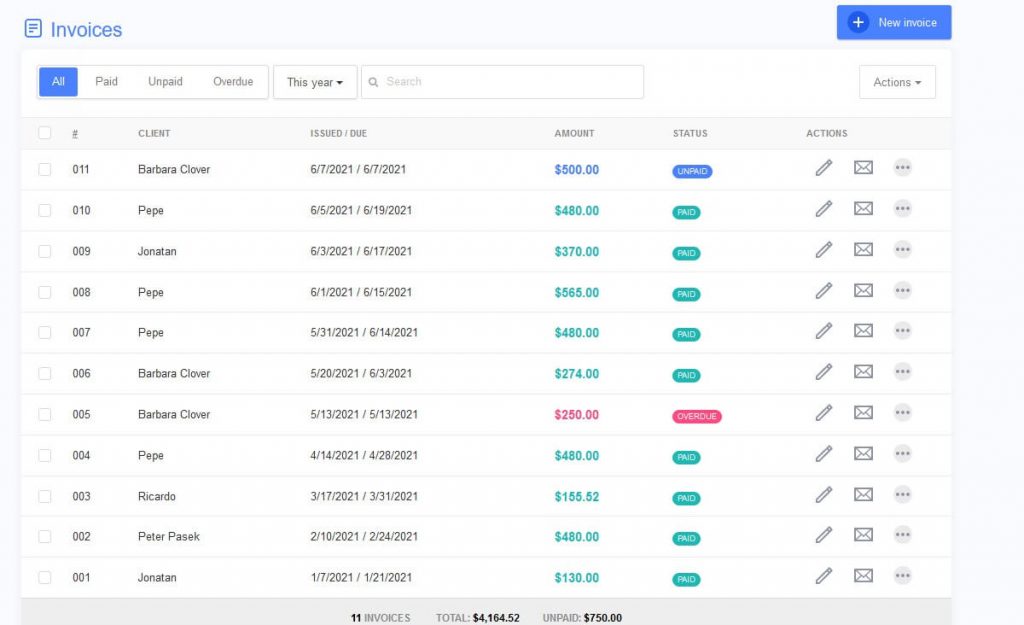Tick the checkbox for invoice 008

tap(44, 290)
